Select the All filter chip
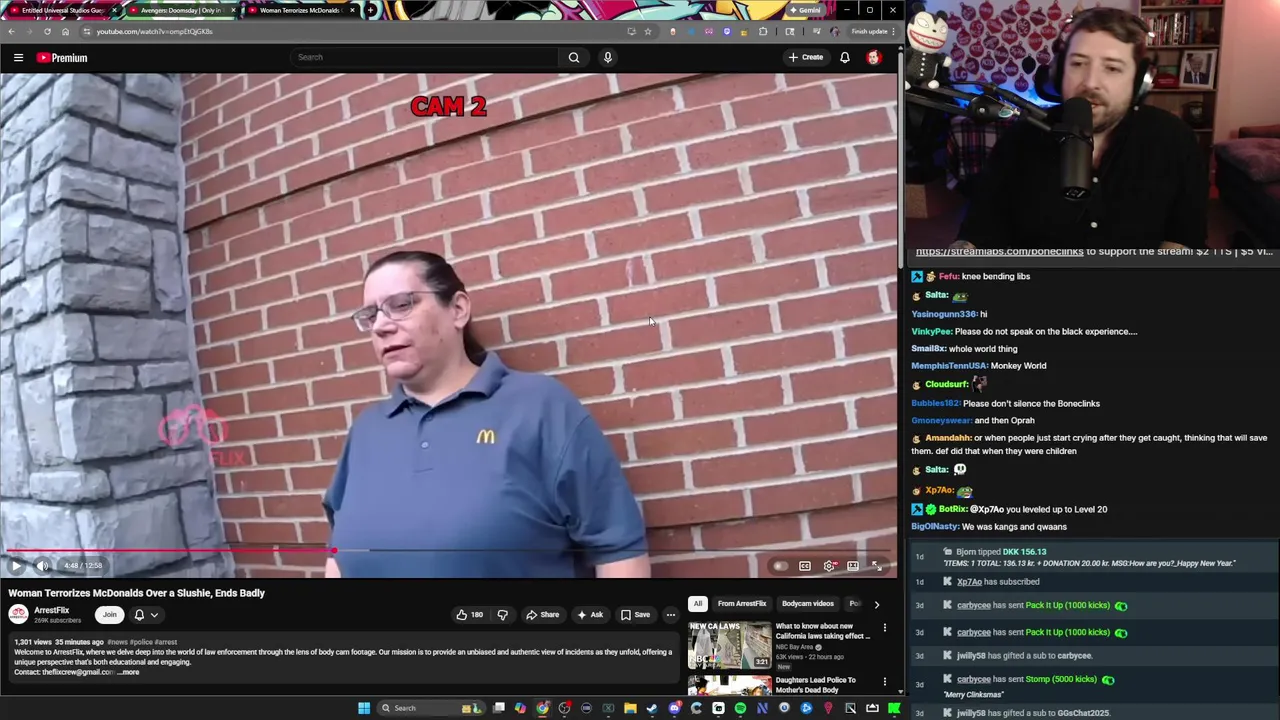The width and height of the screenshot is (1280, 720). [697, 604]
